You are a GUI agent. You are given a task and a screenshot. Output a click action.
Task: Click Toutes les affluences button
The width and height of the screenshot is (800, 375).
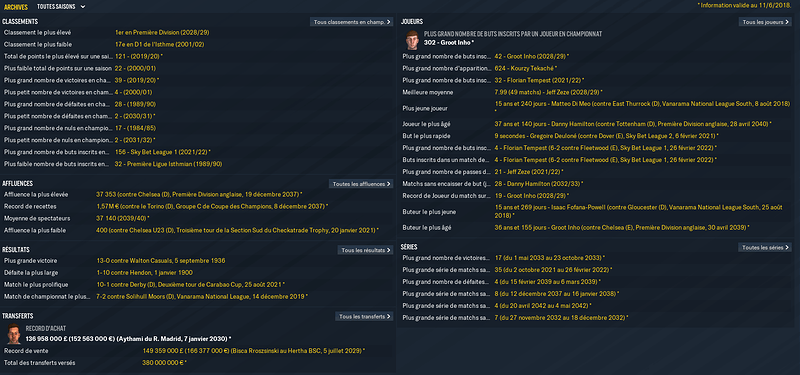[x=361, y=184]
